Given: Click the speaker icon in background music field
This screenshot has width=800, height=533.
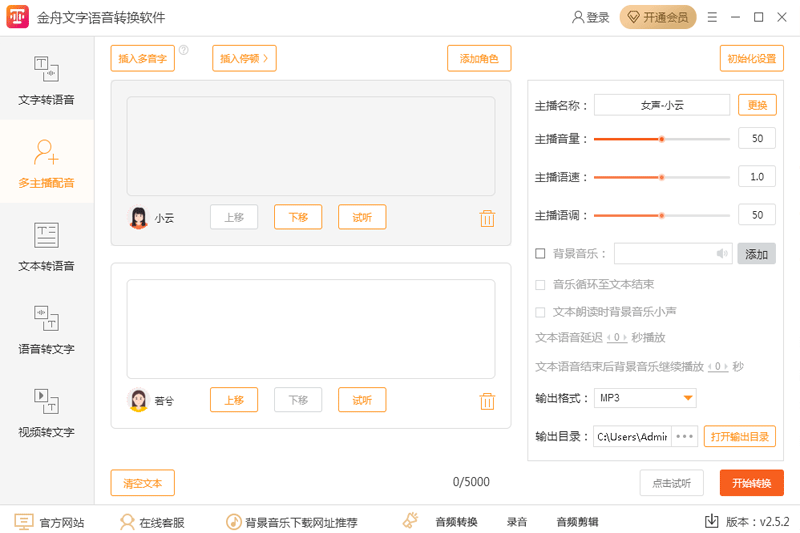Looking at the screenshot, I should 721,254.
